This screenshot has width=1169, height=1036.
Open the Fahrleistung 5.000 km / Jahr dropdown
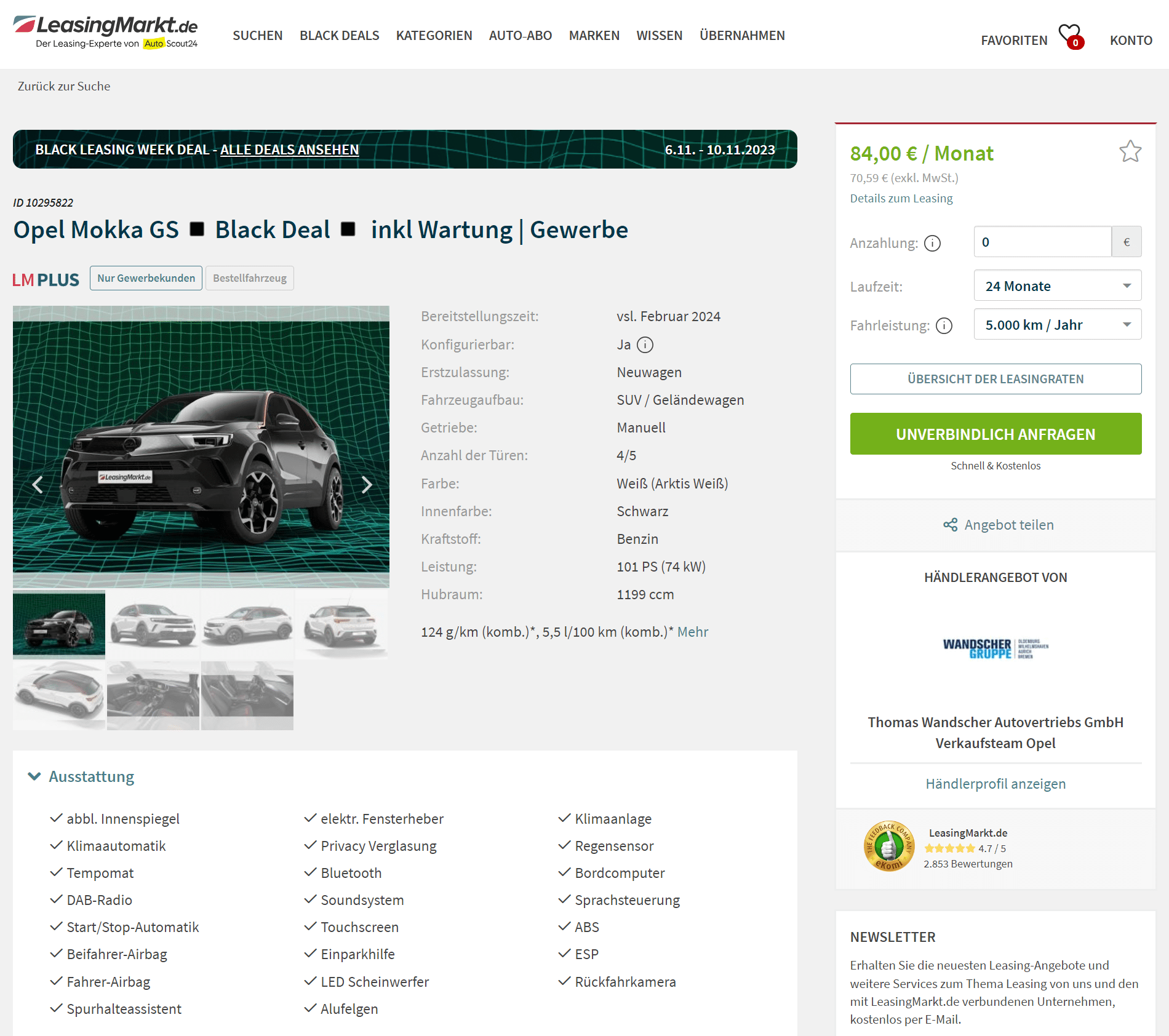1057,325
